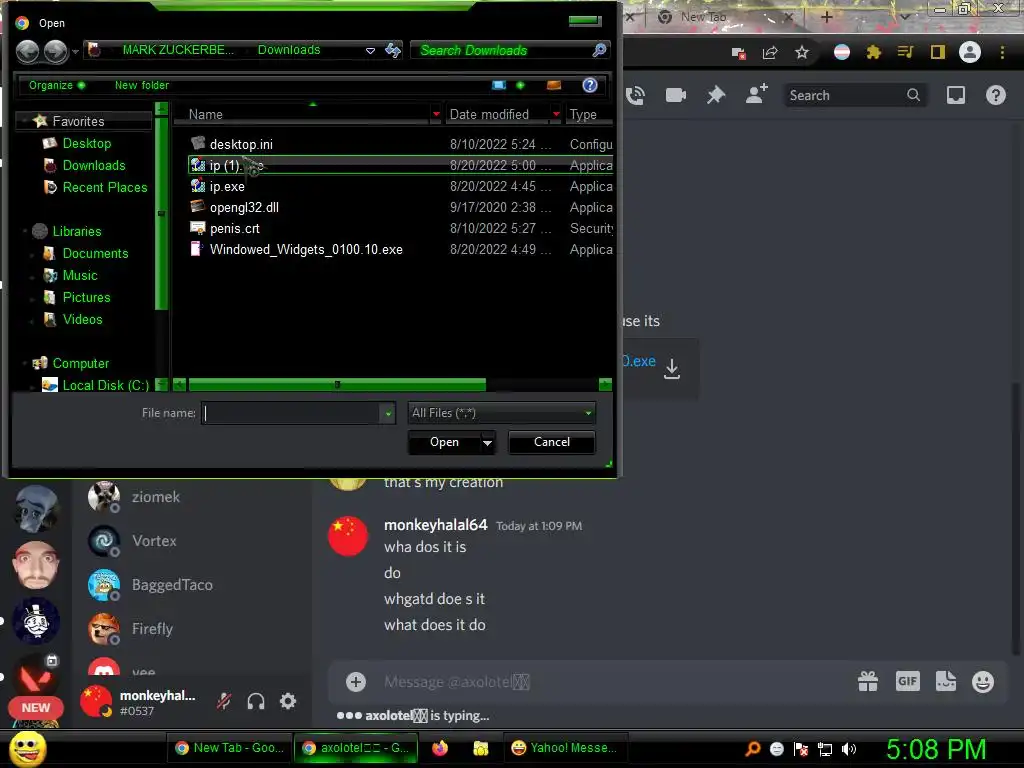Click the search magnifier in Open dialog
Screen dimensions: 1024x768
[599, 50]
